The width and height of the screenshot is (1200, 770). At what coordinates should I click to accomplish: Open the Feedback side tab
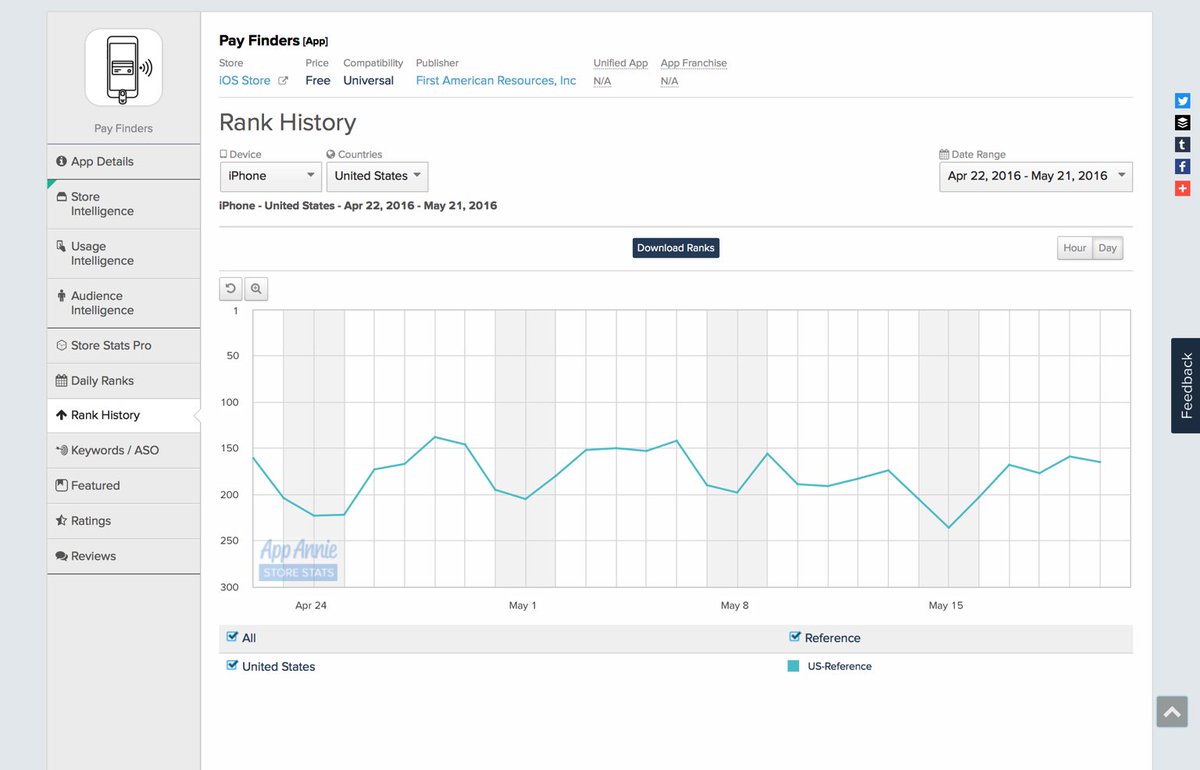(x=1186, y=385)
